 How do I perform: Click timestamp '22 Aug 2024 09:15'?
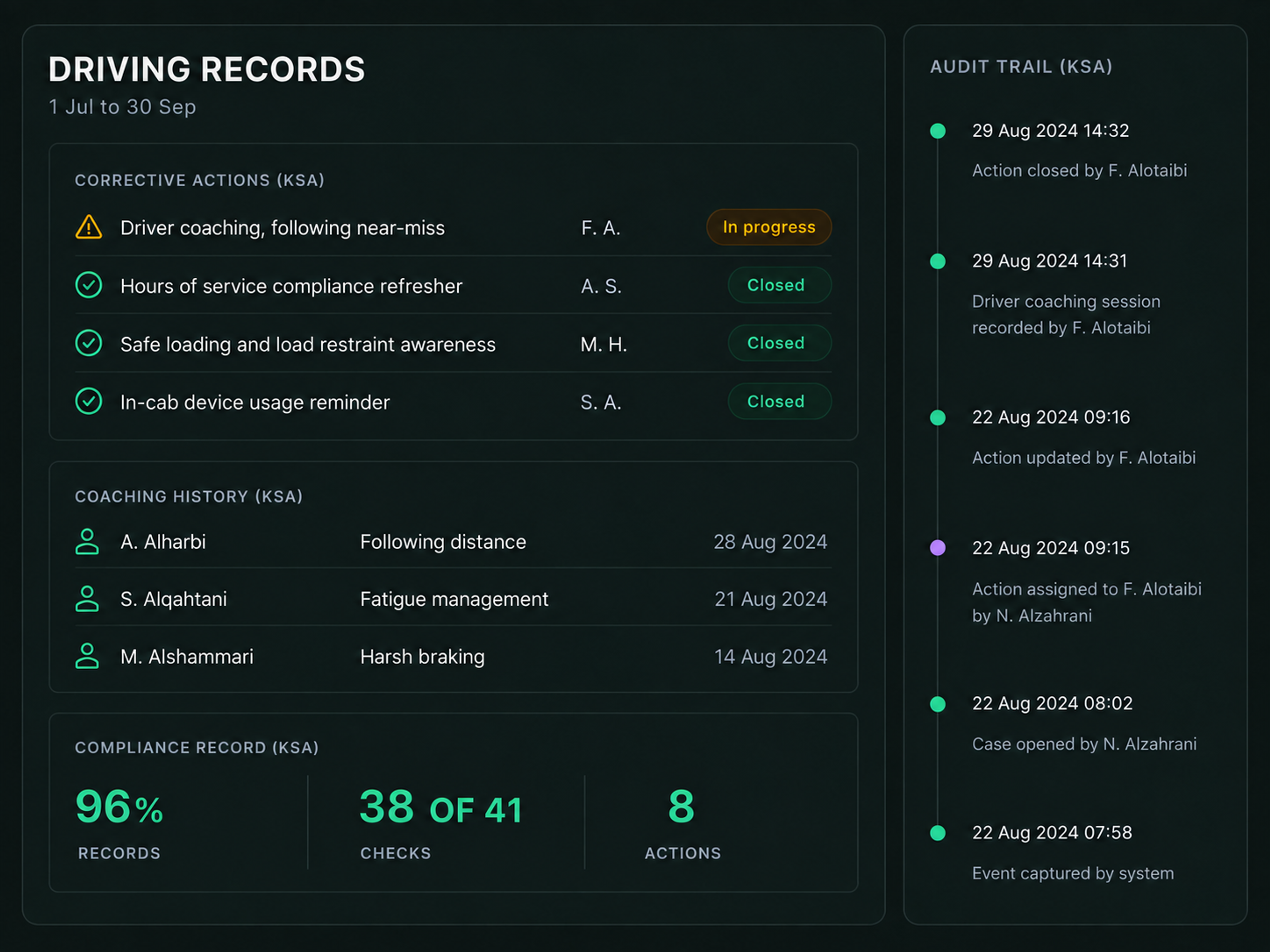(1051, 548)
